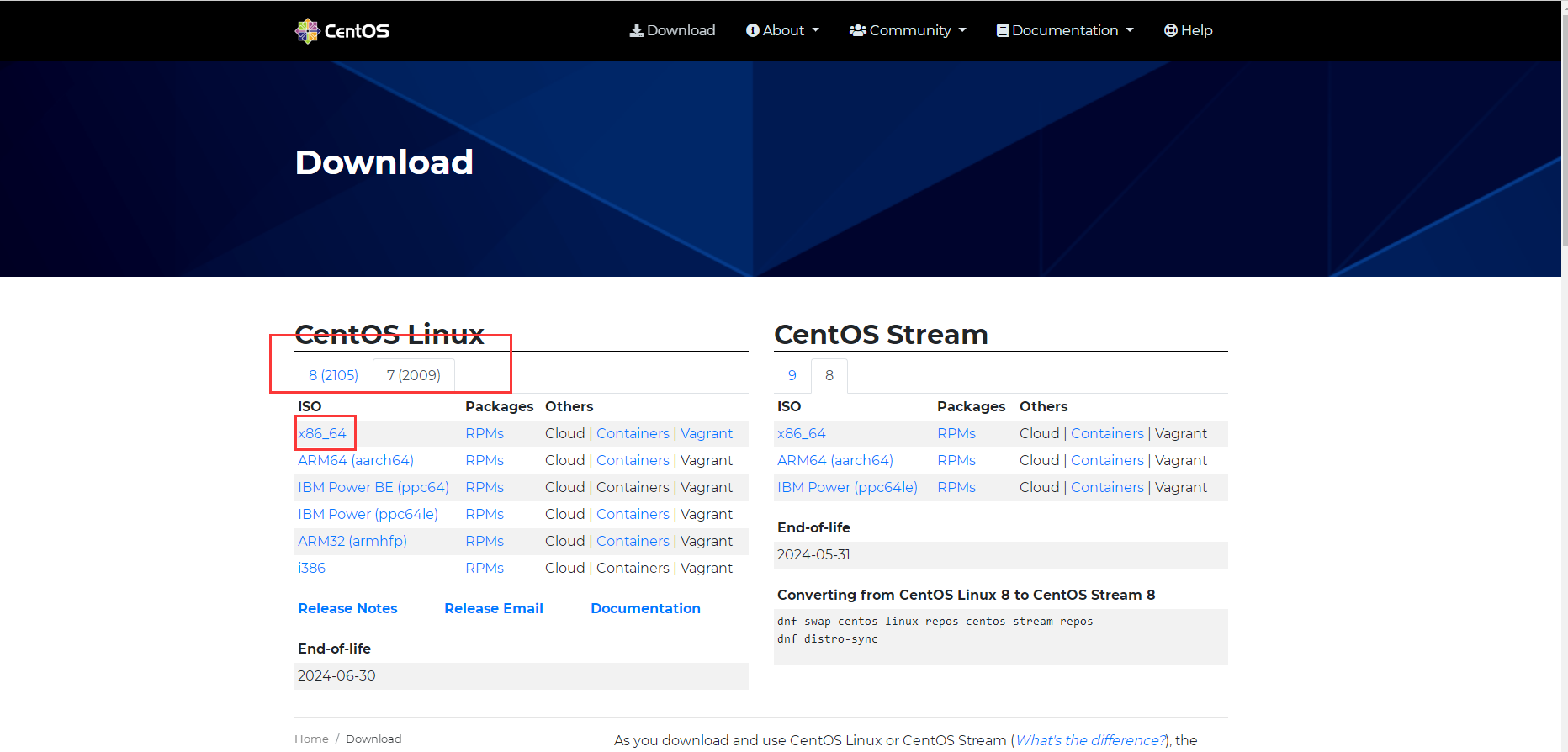This screenshot has height=752, width=1568.
Task: Open the Release Notes link
Action: [x=347, y=608]
